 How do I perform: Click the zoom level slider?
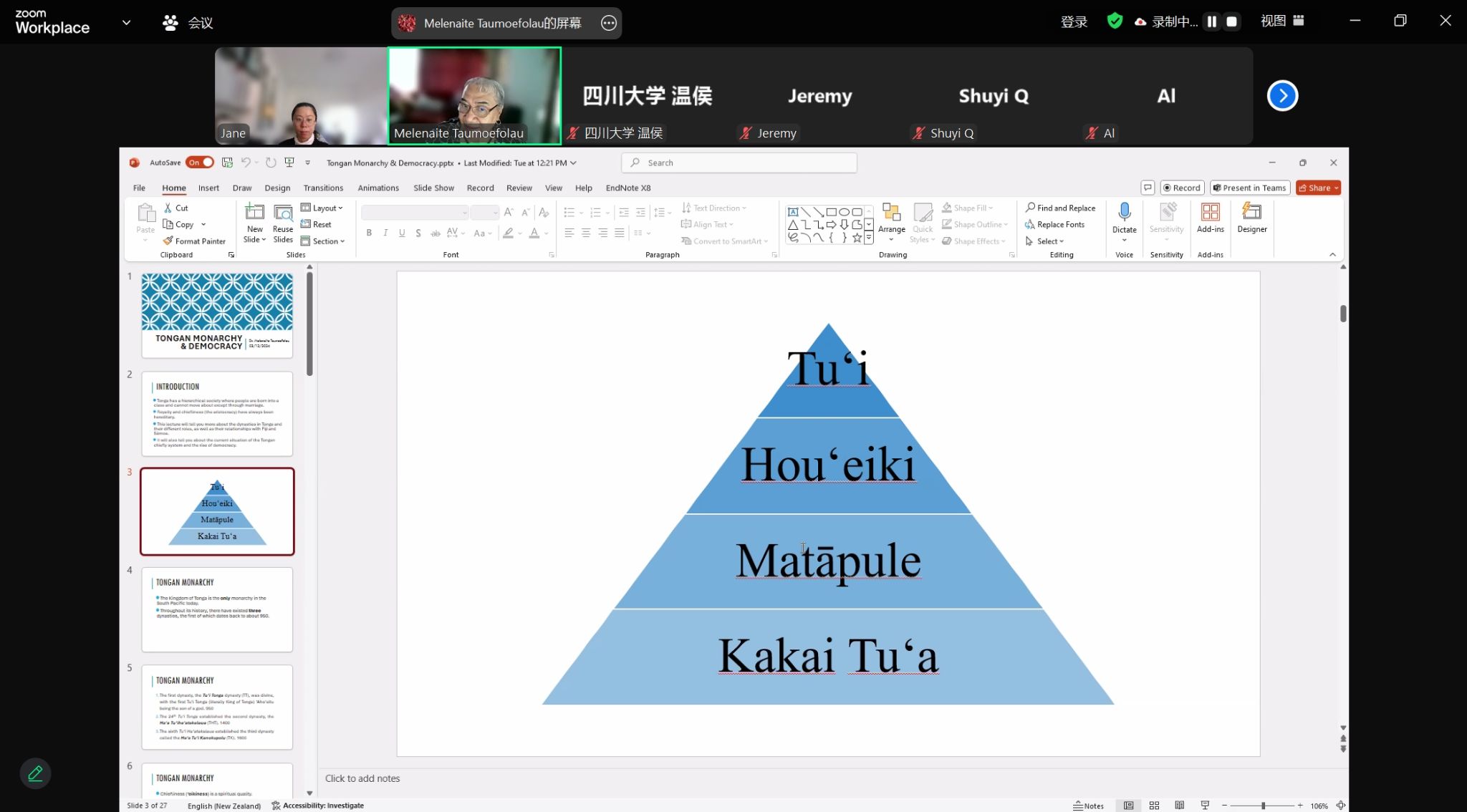(x=1262, y=806)
